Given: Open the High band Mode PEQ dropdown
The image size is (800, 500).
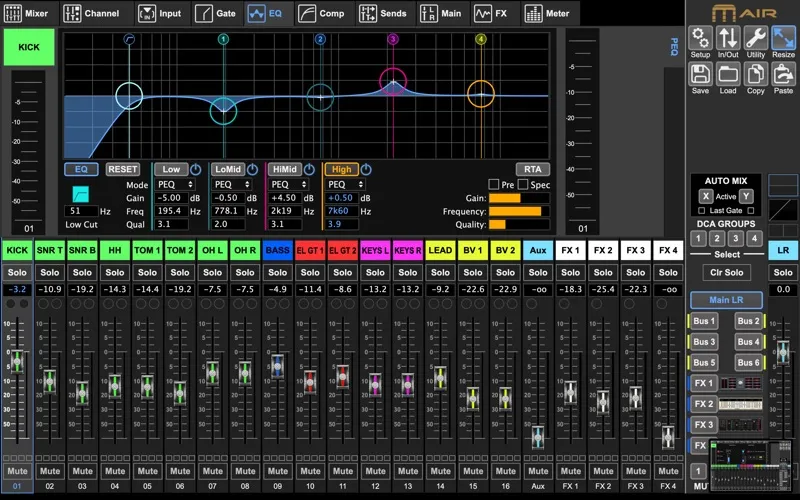Looking at the screenshot, I should click(x=345, y=184).
